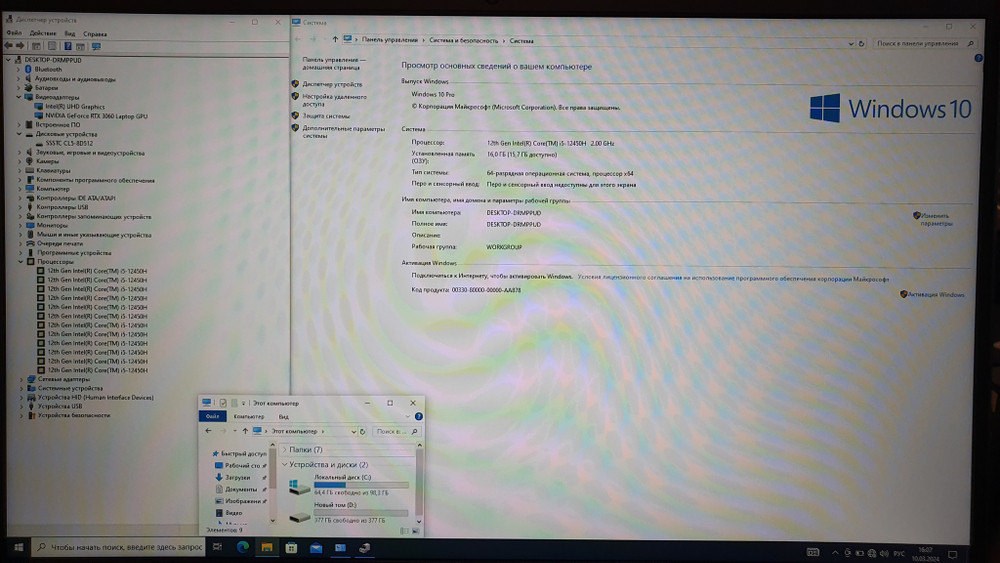Open the Windows Start menu
The image size is (1000, 563).
(x=18, y=547)
